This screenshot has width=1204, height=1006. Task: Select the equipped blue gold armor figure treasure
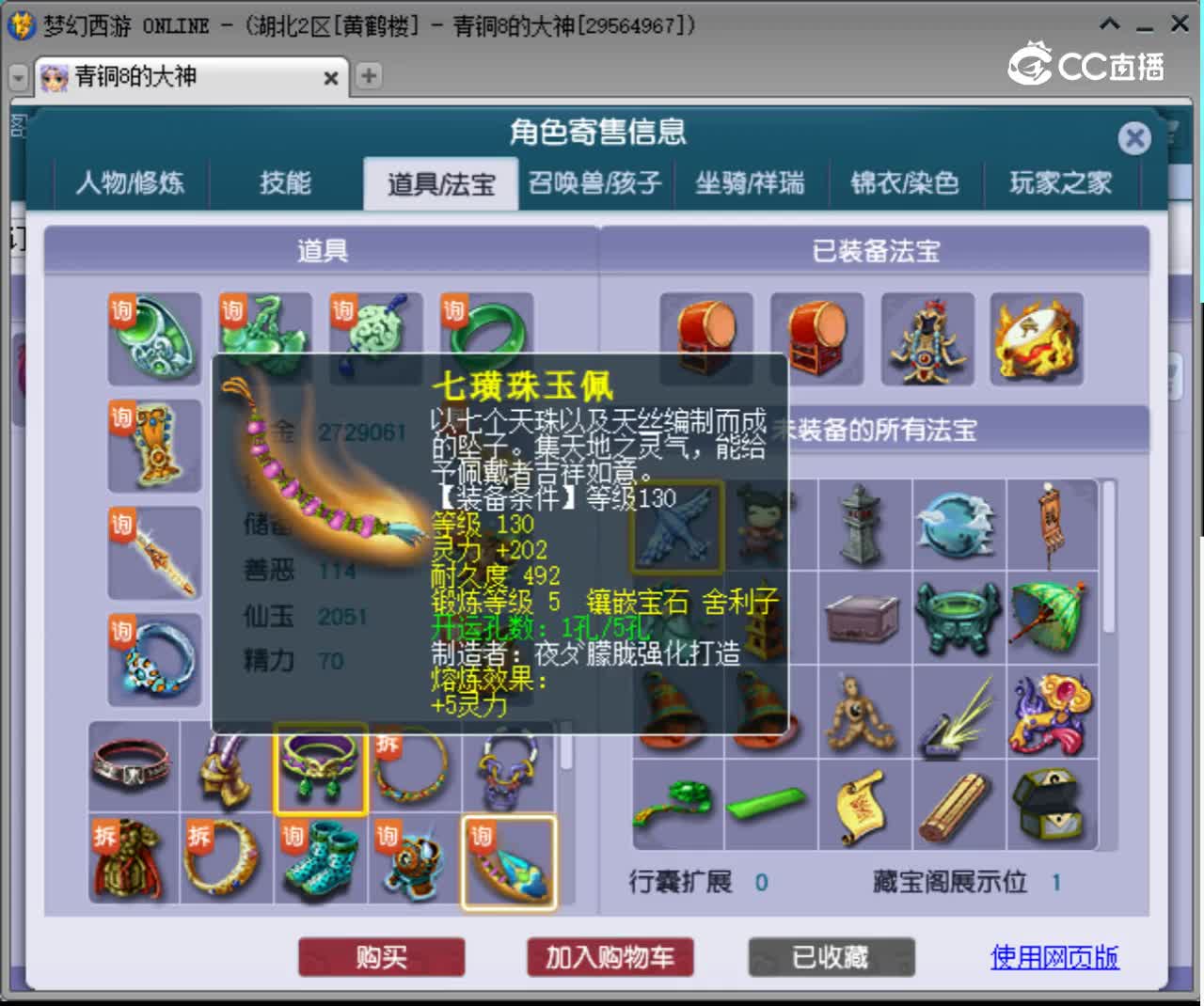coord(927,339)
